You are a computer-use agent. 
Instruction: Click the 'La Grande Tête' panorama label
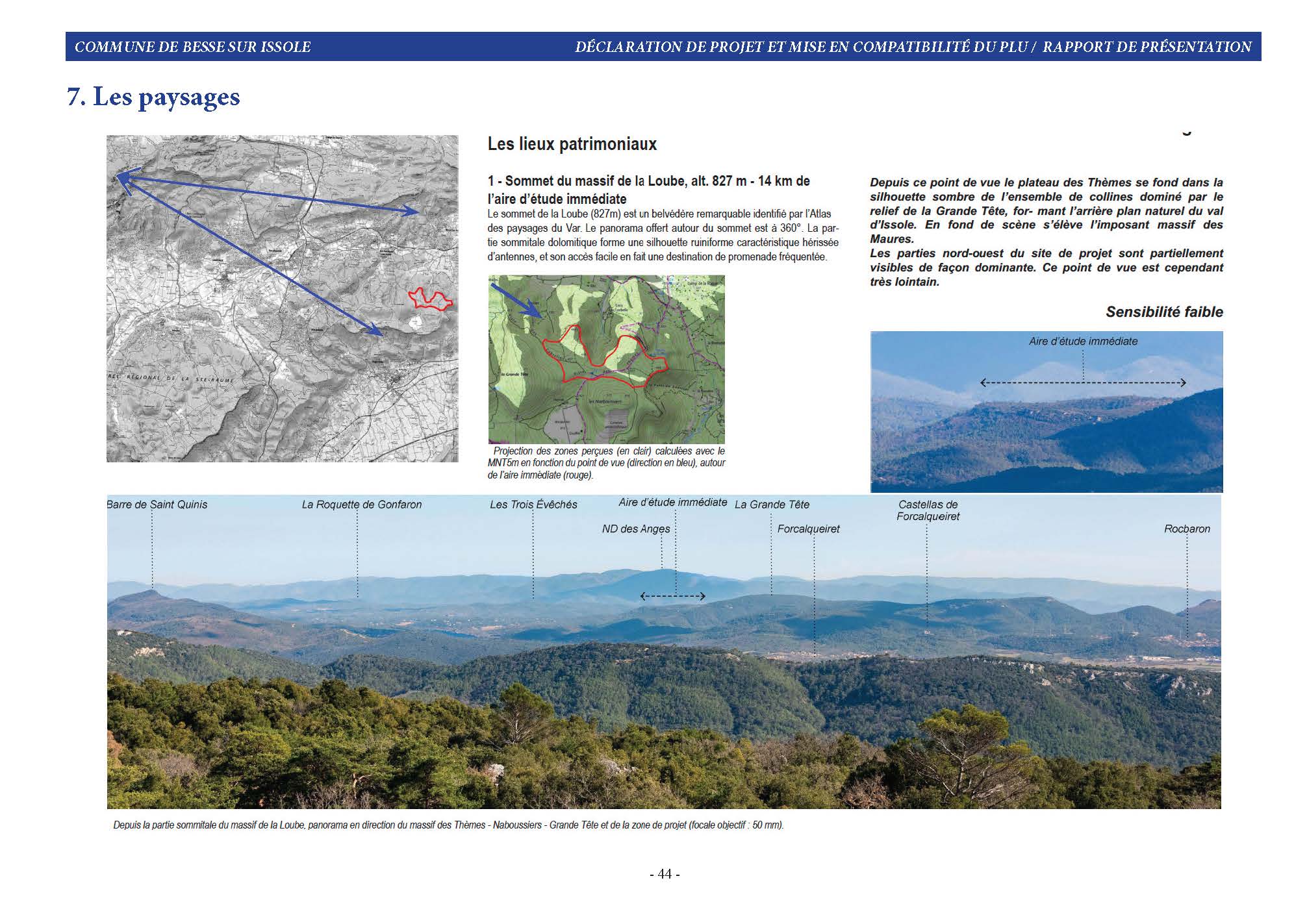click(772, 505)
